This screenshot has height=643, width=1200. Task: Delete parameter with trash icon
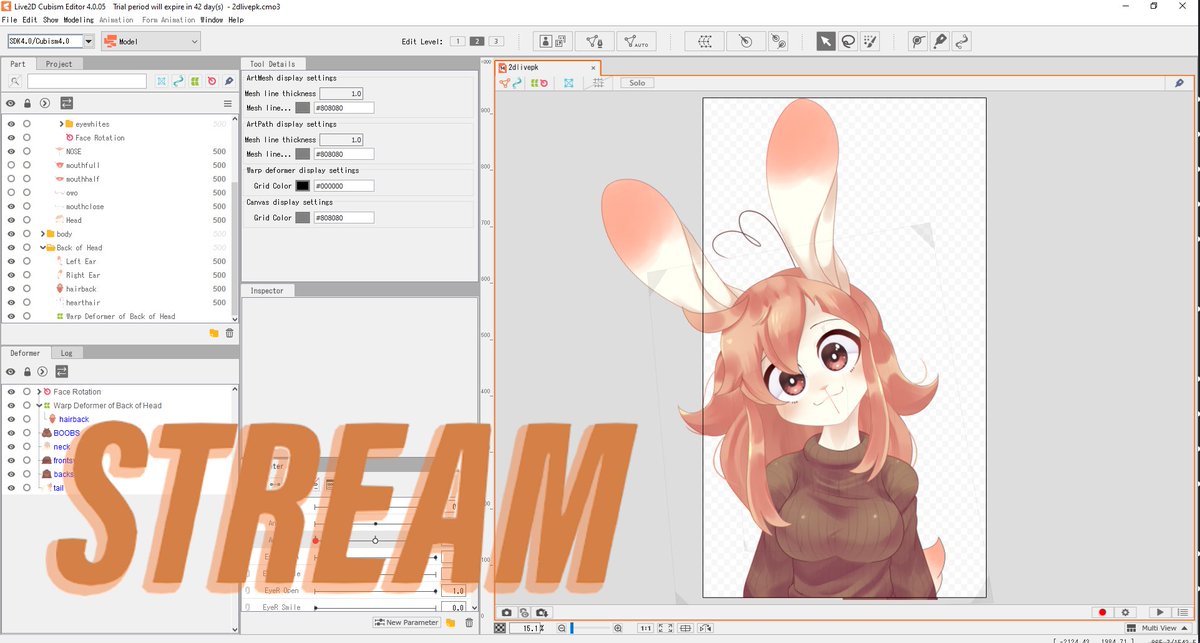[468, 622]
